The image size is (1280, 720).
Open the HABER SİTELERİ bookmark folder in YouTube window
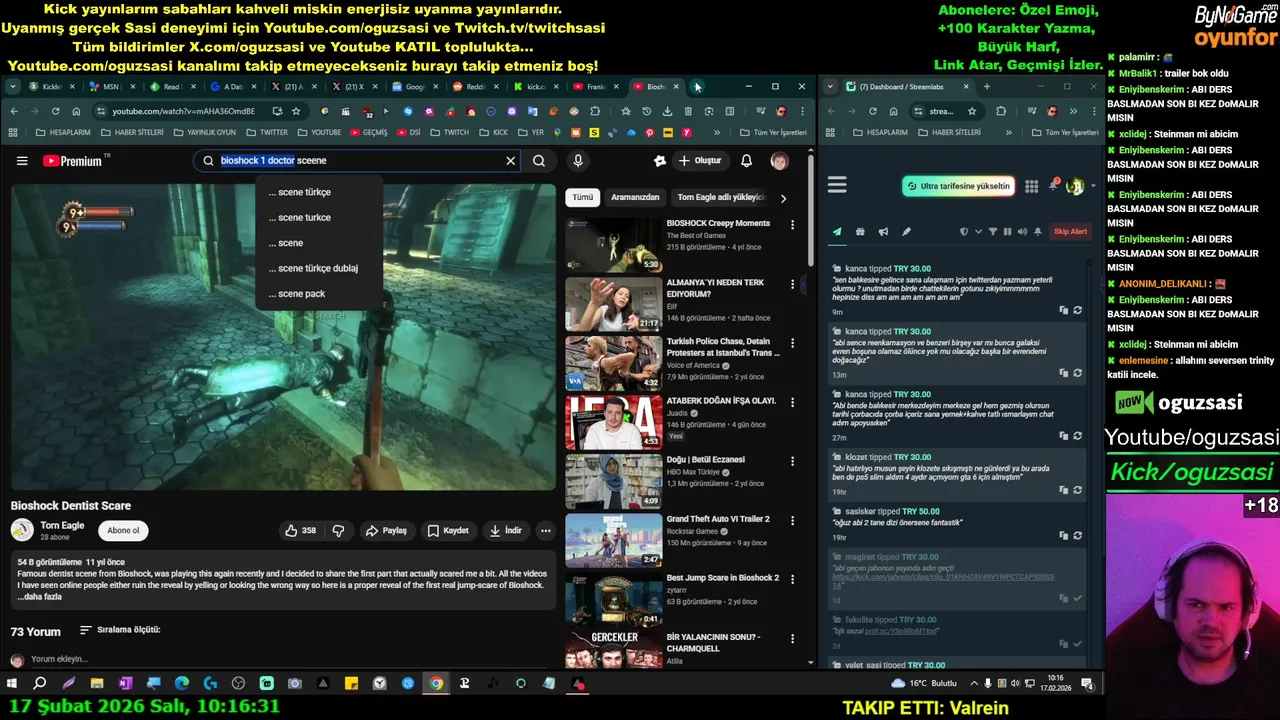tap(133, 132)
